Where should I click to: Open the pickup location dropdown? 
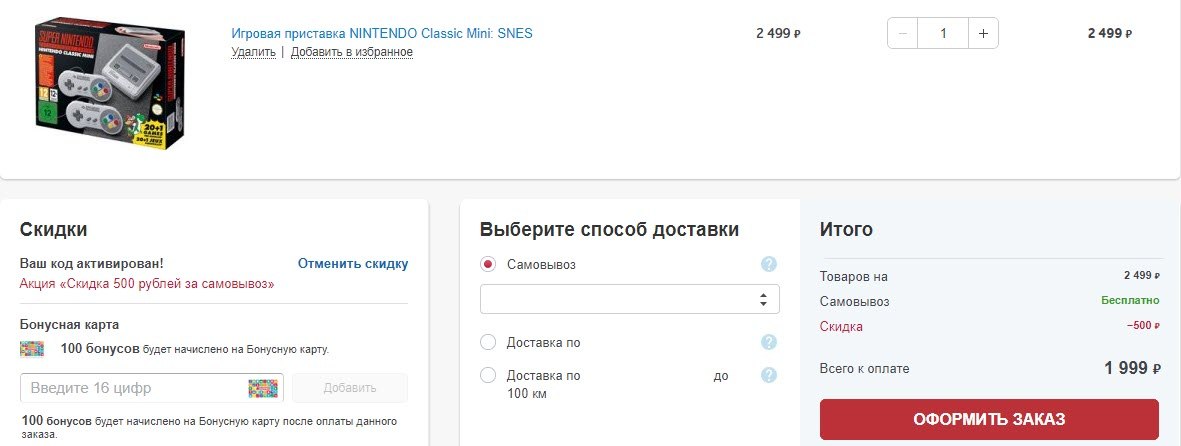pyautogui.click(x=630, y=299)
